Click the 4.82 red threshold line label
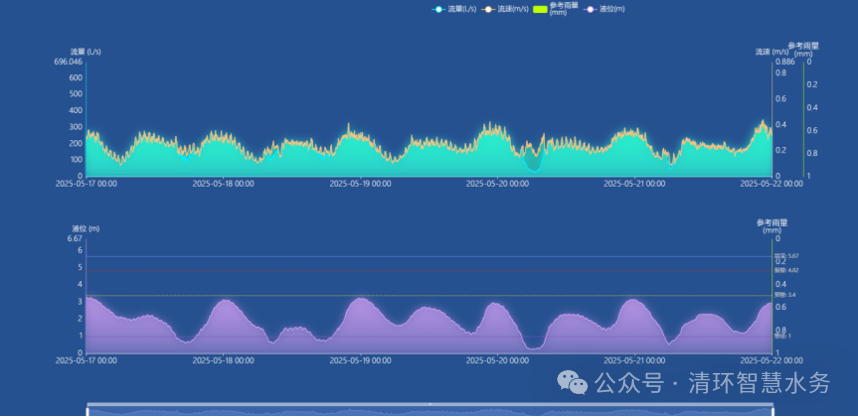858x417 pixels. 786,270
